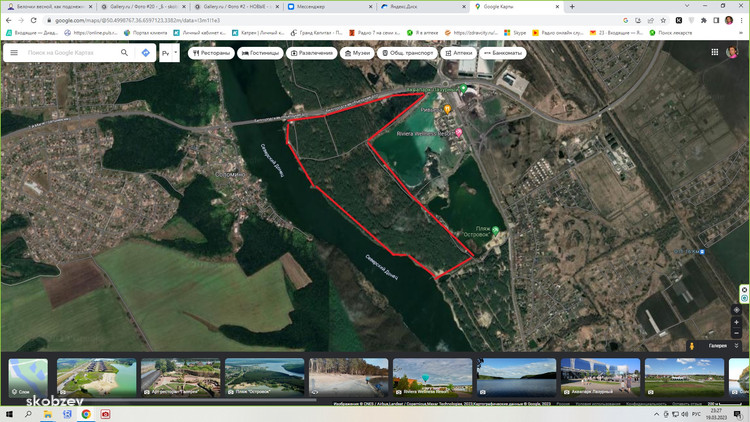This screenshot has height=422, width=750.
Task: Toggle the Рестораны category filter
Action: click(x=213, y=52)
